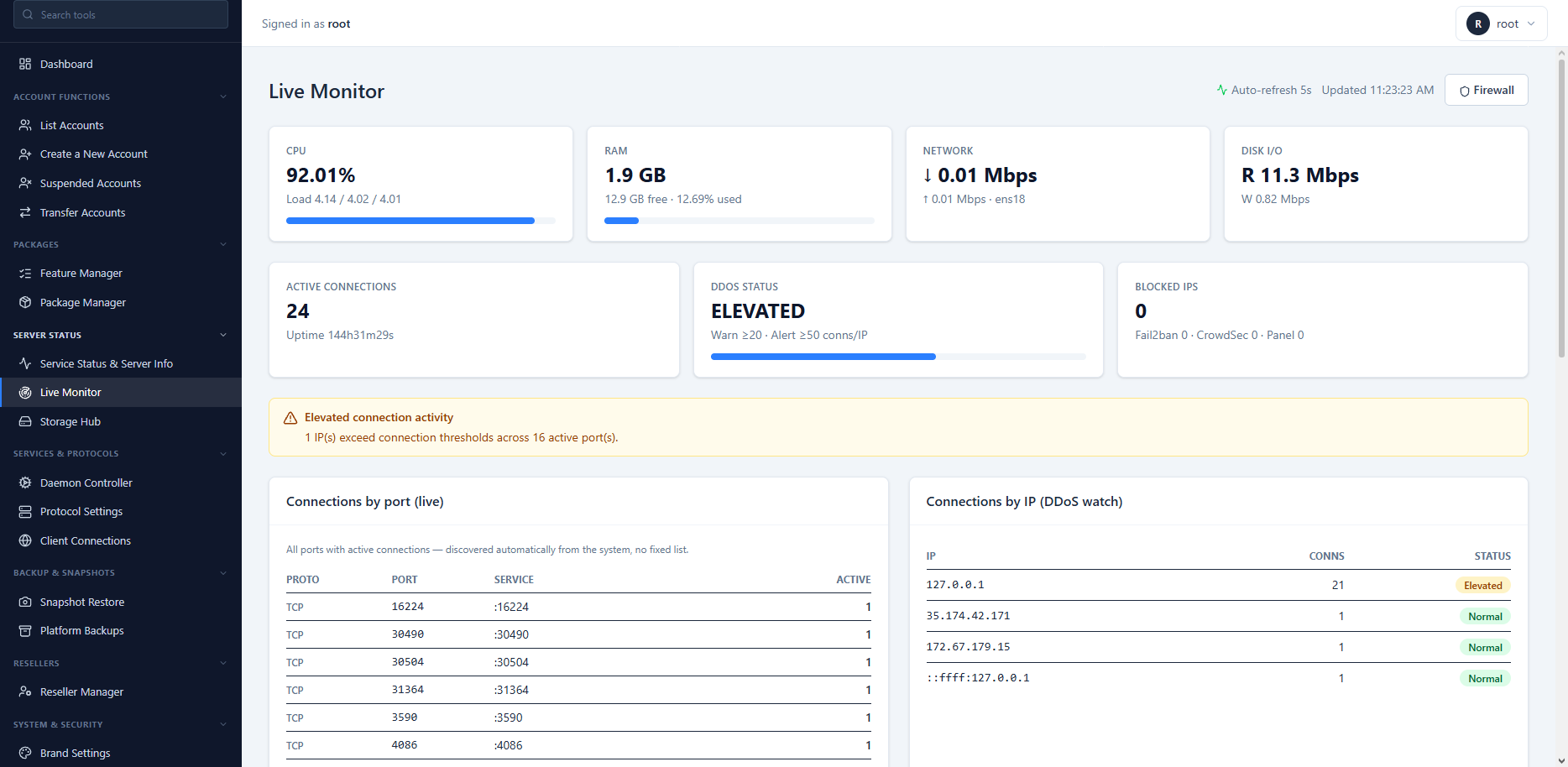This screenshot has height=767, width=1568.
Task: Click the Create a New Account icon
Action: tap(25, 154)
